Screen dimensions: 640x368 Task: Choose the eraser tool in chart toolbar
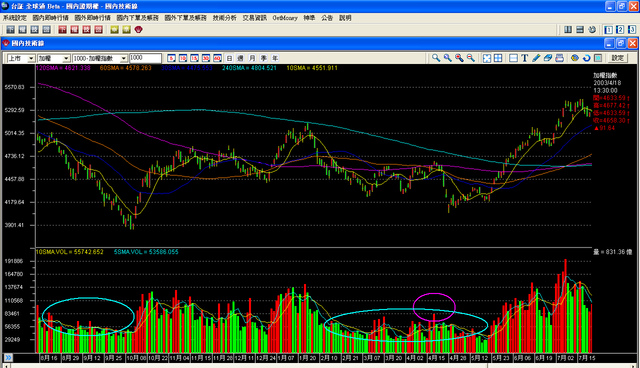[548, 58]
